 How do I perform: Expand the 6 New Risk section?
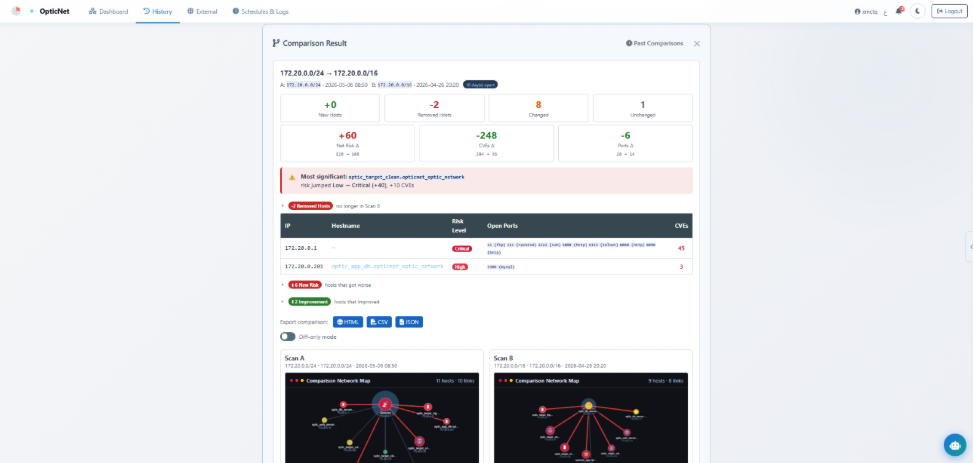[305, 285]
